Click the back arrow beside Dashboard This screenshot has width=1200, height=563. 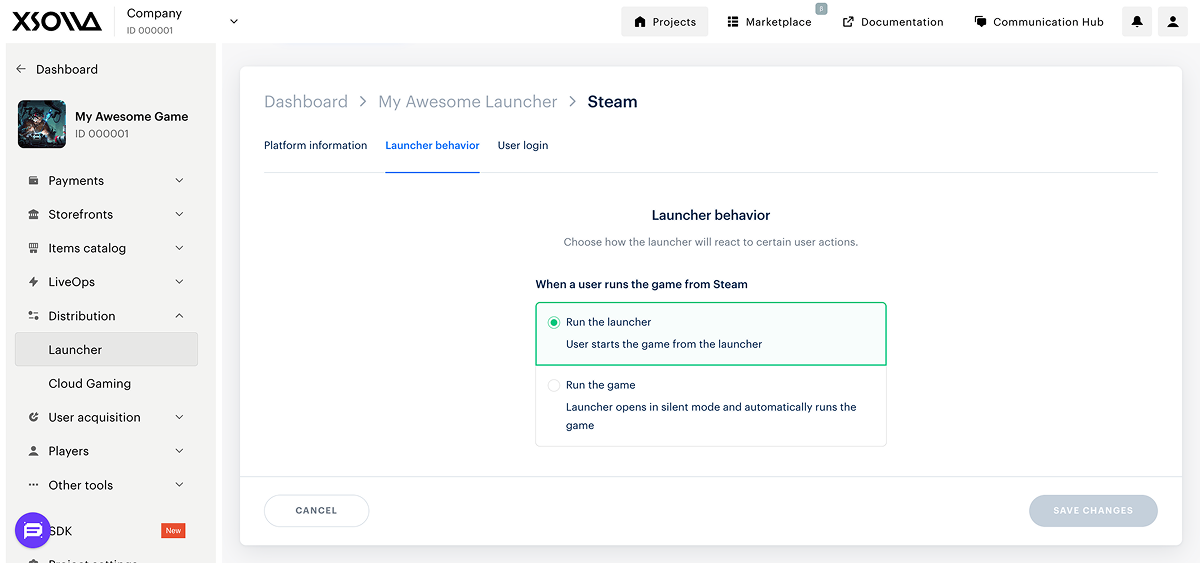pos(22,69)
